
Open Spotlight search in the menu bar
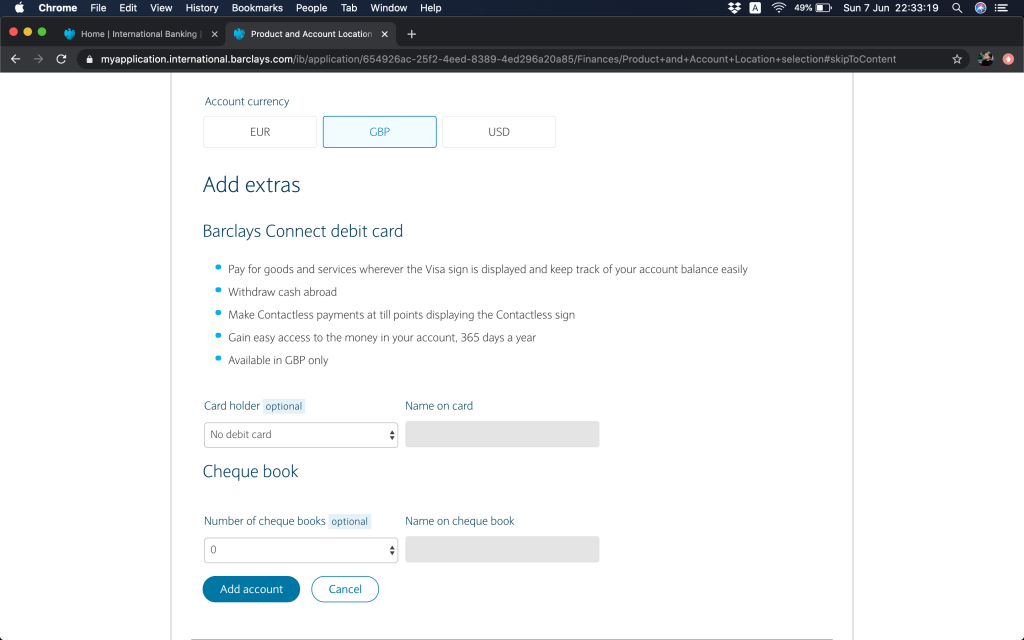(x=957, y=8)
